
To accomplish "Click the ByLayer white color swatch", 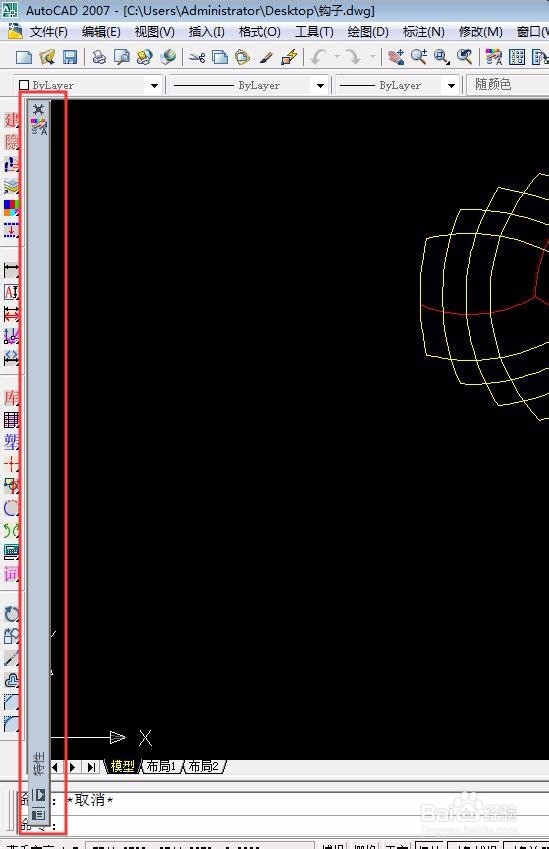I will pos(23,85).
